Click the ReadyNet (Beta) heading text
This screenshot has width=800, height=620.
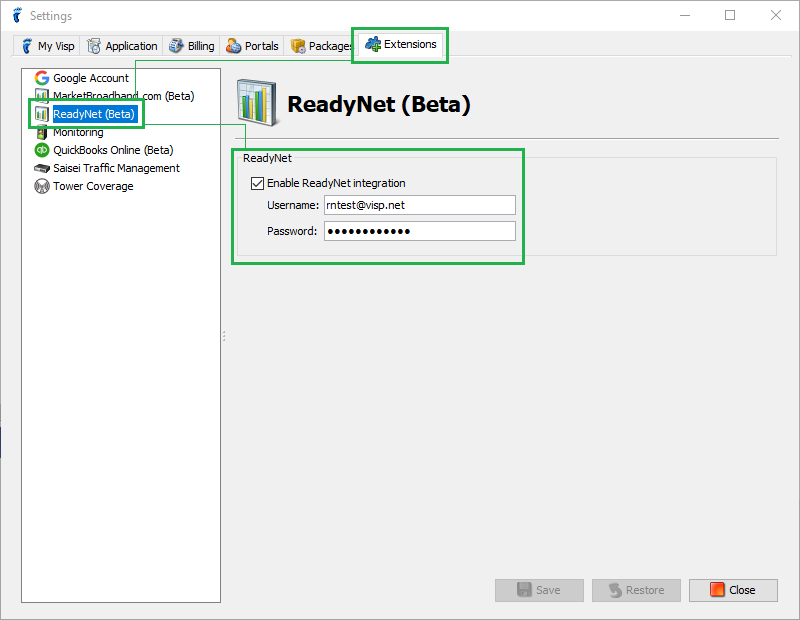[x=379, y=104]
